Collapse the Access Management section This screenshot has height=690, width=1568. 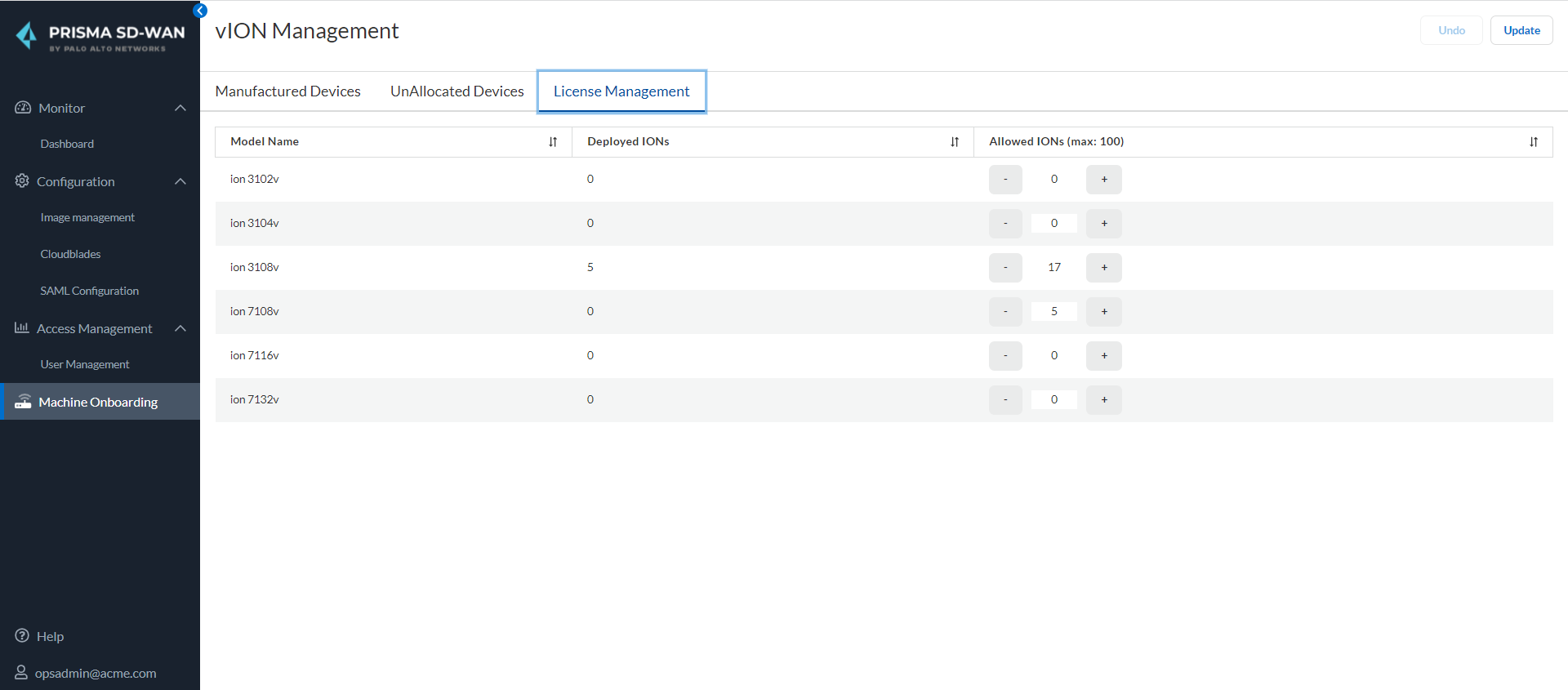(180, 328)
